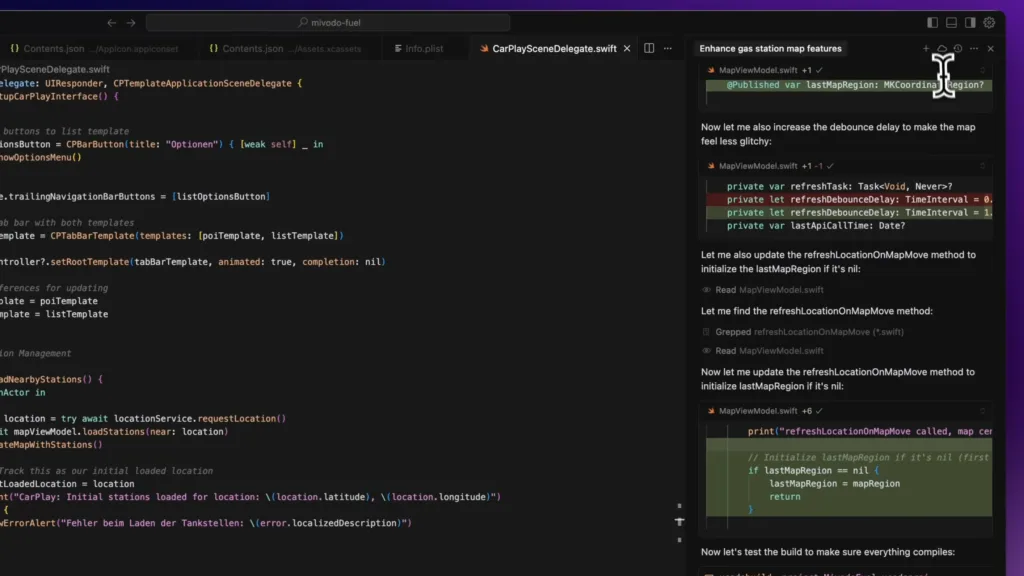Click the 'Initial stations loaded' print line
The width and height of the screenshot is (1024, 576).
click(x=250, y=497)
